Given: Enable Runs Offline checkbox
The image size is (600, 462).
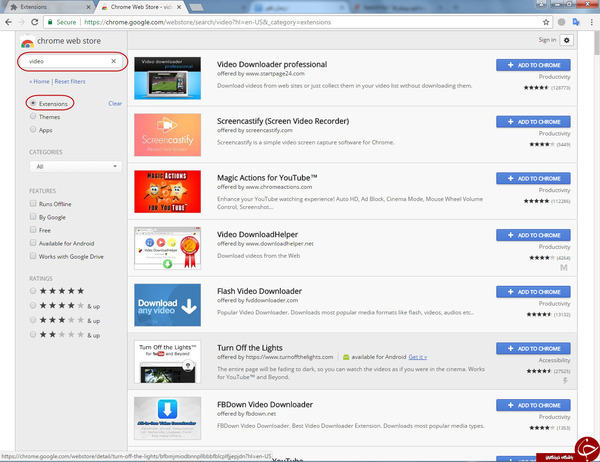Looking at the screenshot, I should click(x=33, y=203).
